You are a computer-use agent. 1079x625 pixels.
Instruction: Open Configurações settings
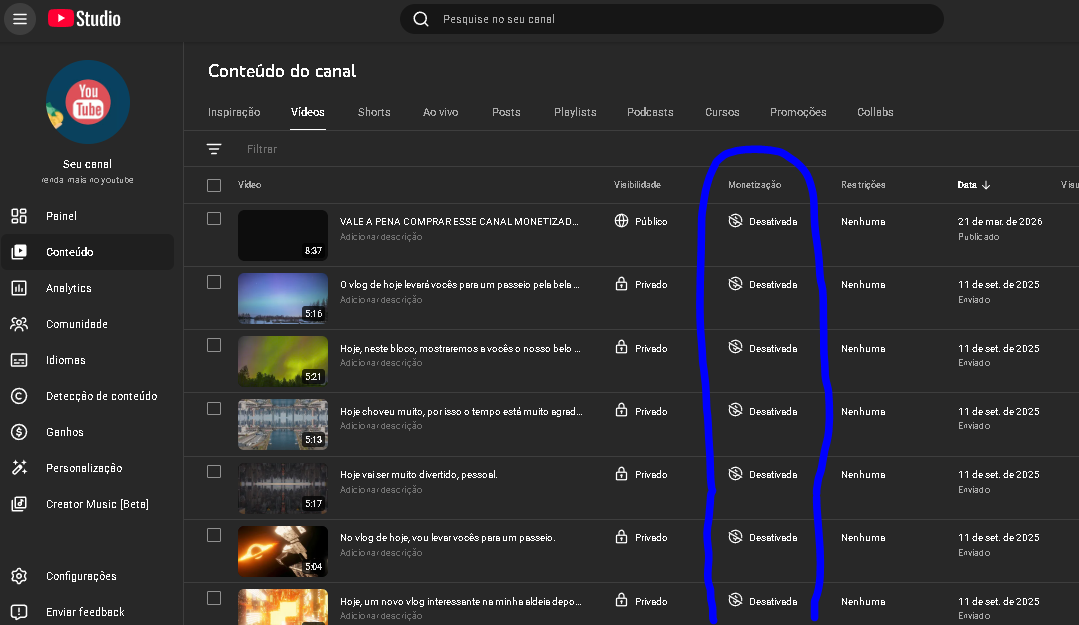(x=81, y=576)
